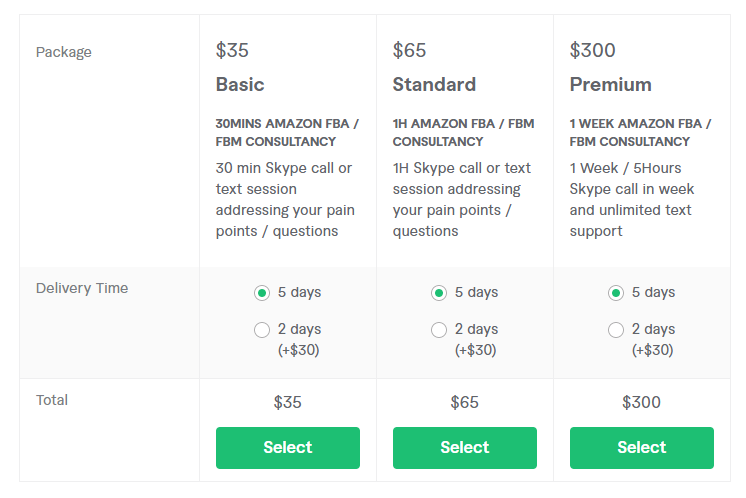Select 5 days delivery for Premium package
The height and width of the screenshot is (498, 746).
(x=616, y=293)
